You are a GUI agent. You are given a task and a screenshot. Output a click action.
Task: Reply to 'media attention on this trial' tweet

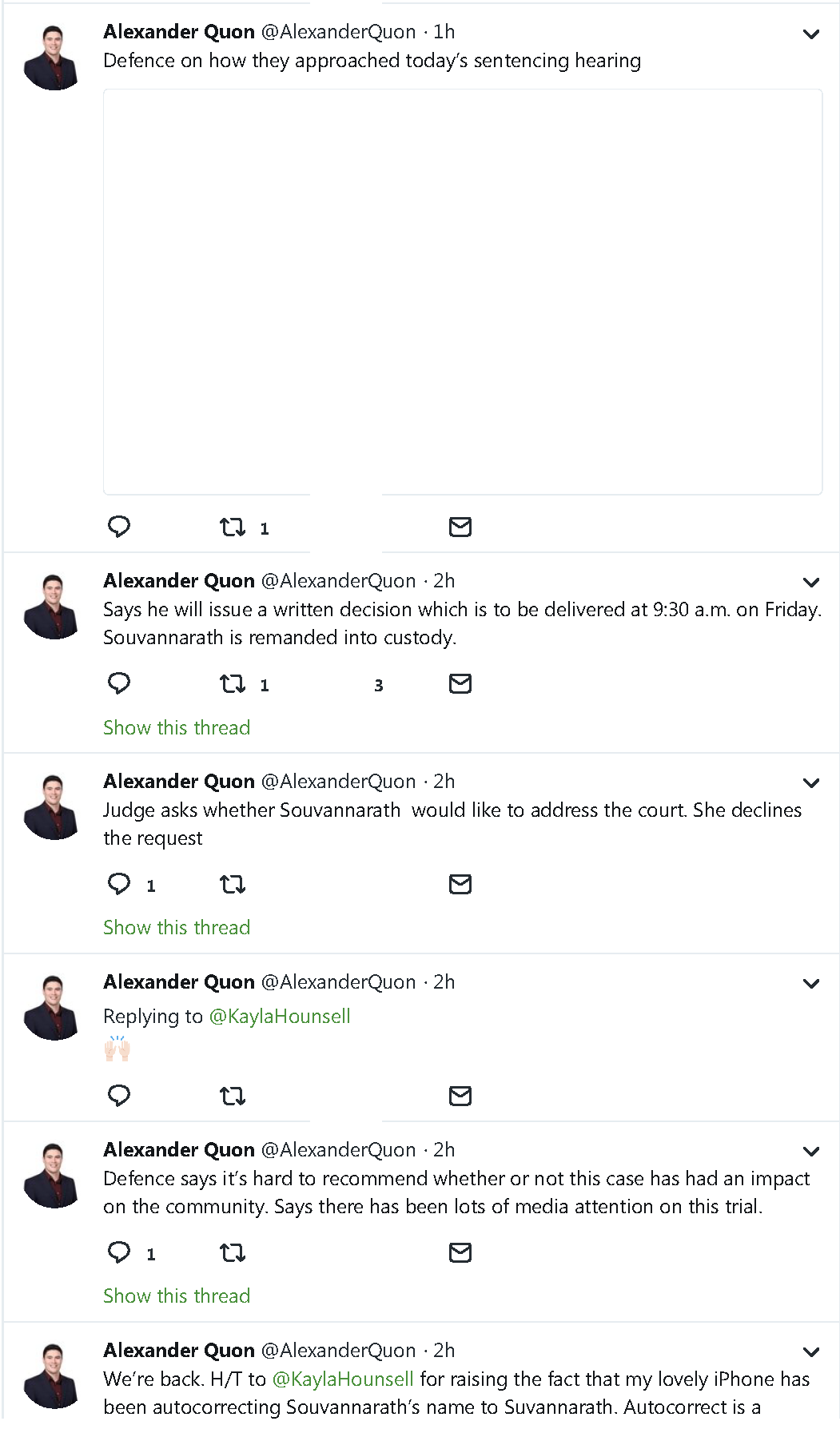point(119,1252)
